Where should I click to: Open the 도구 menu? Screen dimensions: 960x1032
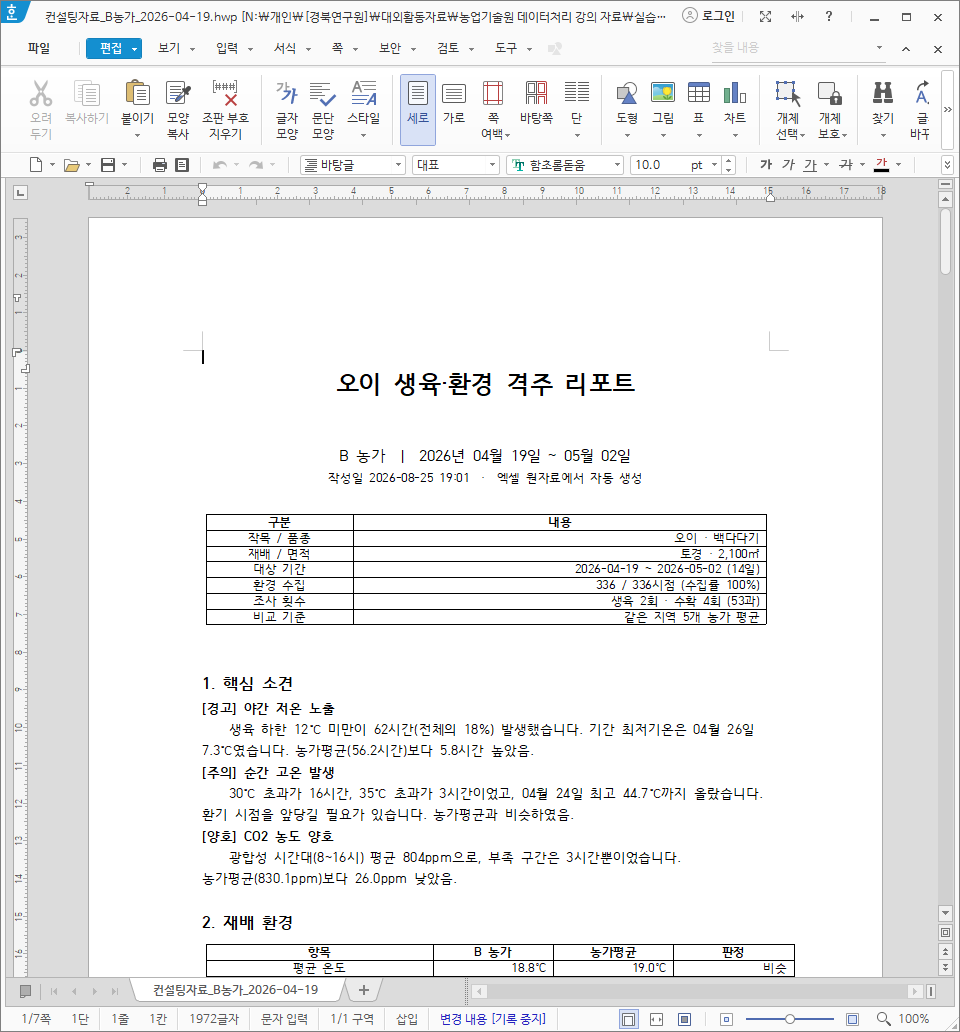click(x=506, y=48)
